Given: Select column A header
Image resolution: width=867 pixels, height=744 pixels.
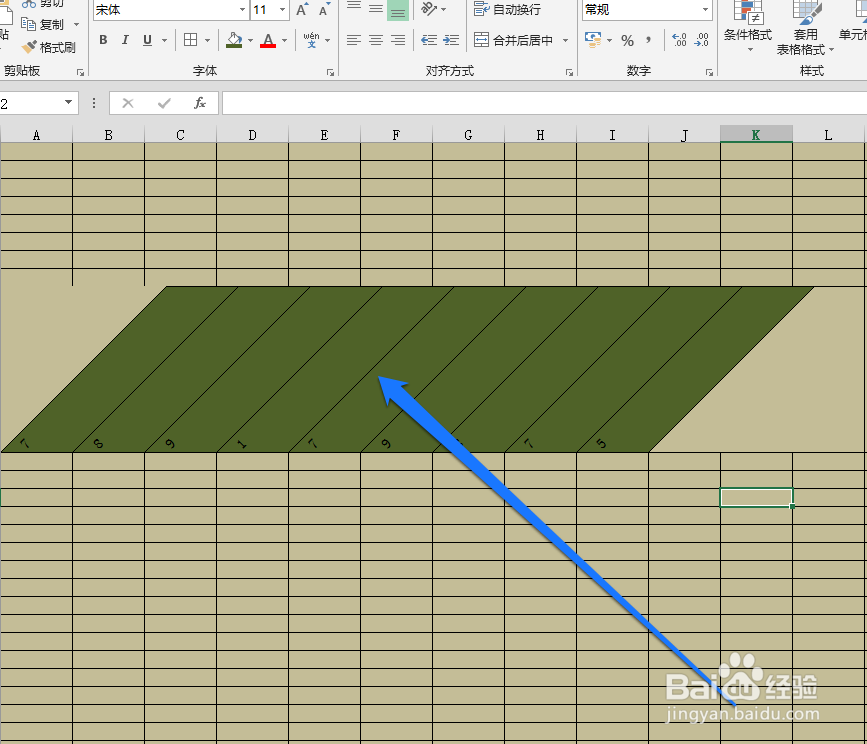Looking at the screenshot, I should click(x=36, y=135).
